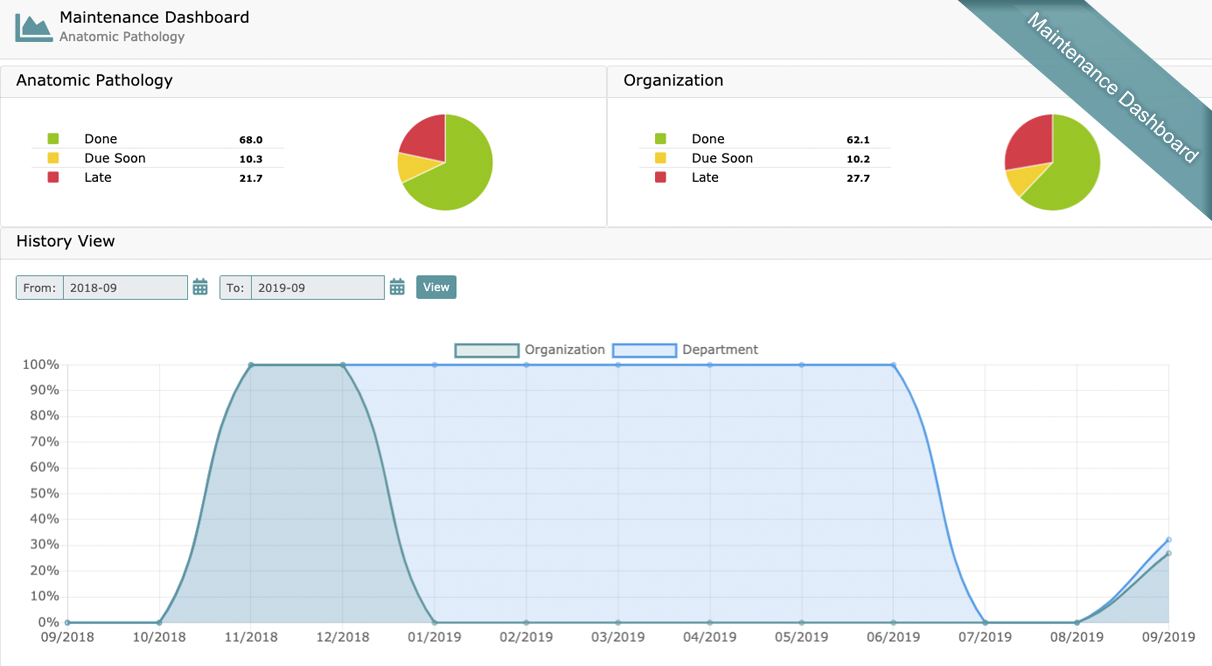The image size is (1212, 666).
Task: Click Department data point at 06/2019
Action: 893,365
